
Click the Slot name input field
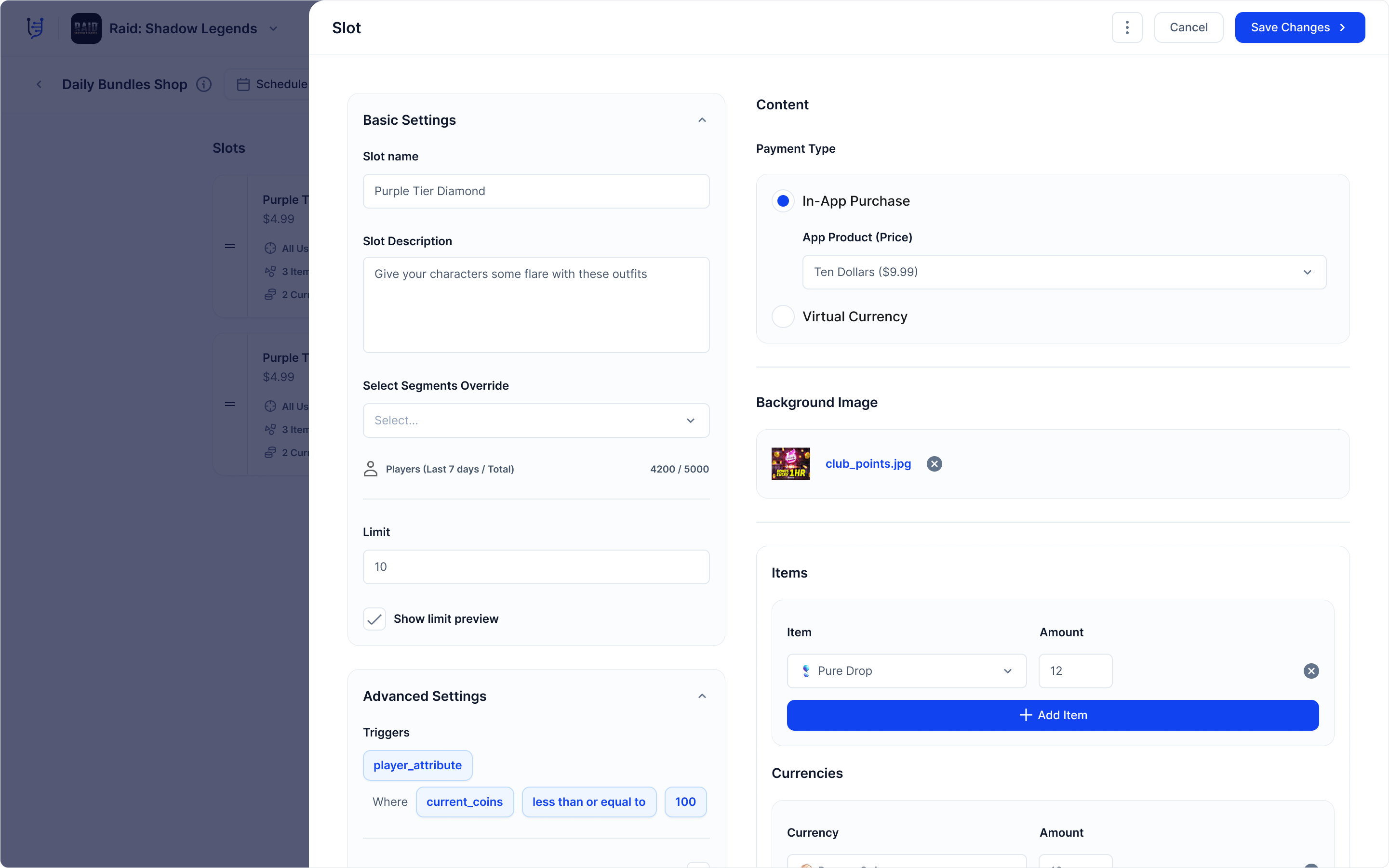click(x=535, y=191)
